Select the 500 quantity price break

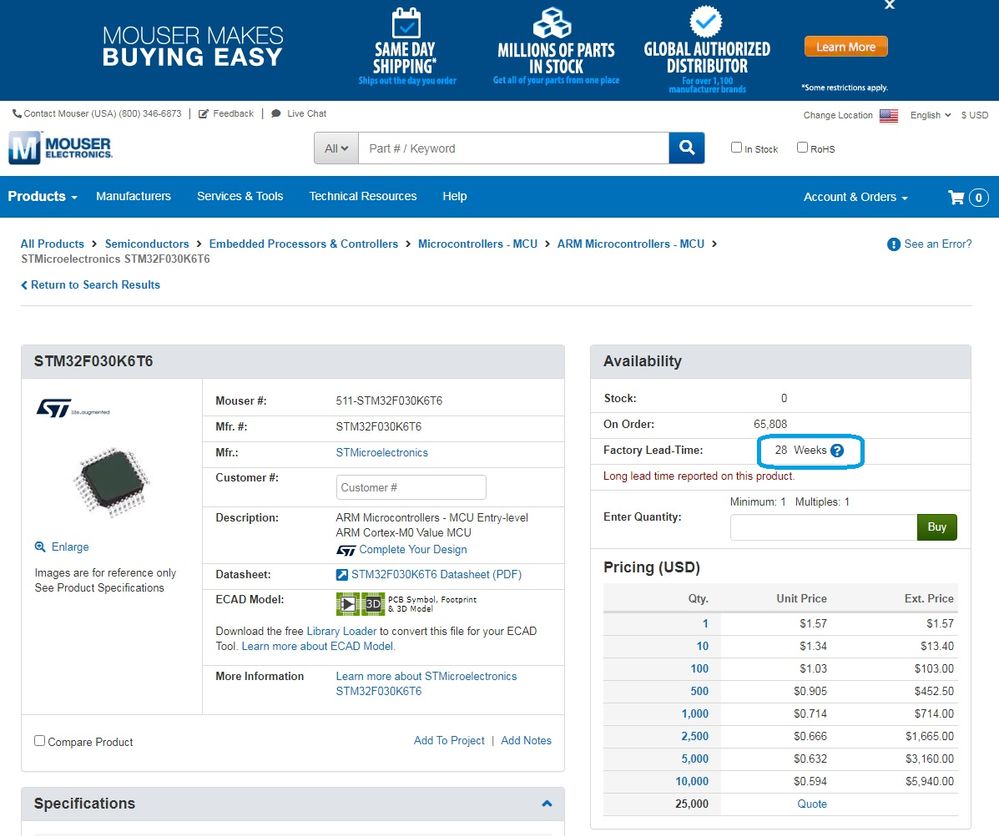699,691
